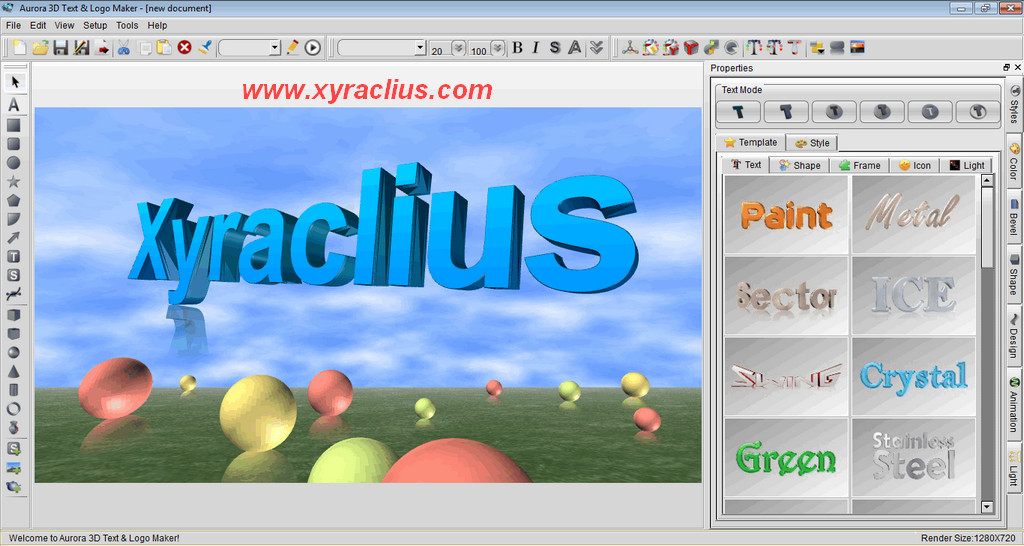The image size is (1024, 546).
Task: Select the 3D sphere tool
Action: [14, 352]
